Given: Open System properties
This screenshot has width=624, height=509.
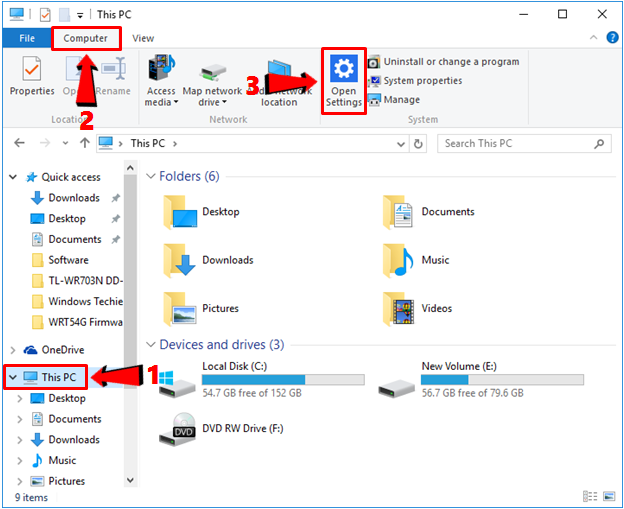Looking at the screenshot, I should (x=415, y=81).
